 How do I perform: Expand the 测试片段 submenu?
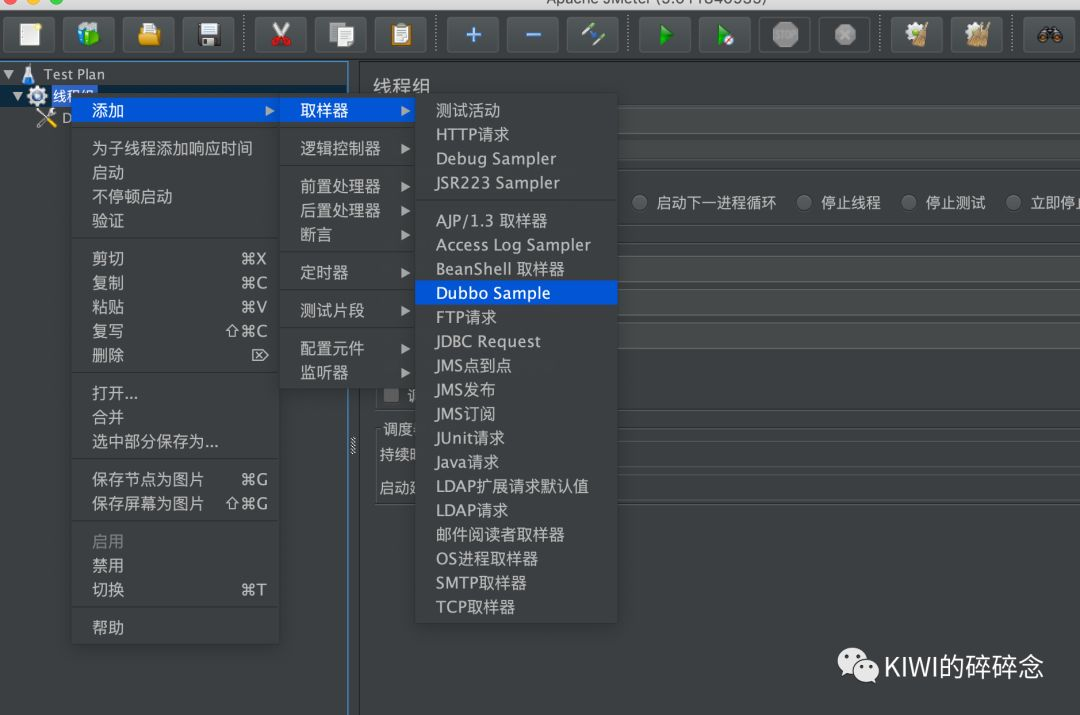coord(347,310)
